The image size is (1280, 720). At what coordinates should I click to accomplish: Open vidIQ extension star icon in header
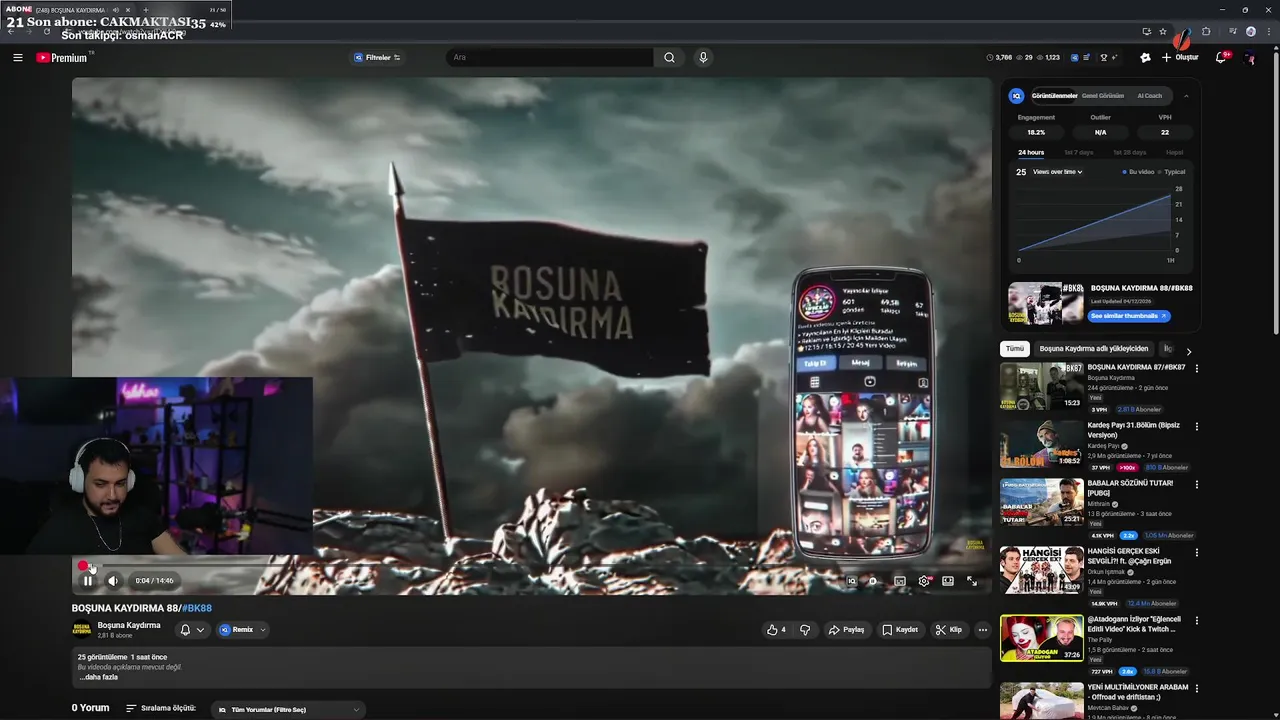pyautogui.click(x=1145, y=58)
